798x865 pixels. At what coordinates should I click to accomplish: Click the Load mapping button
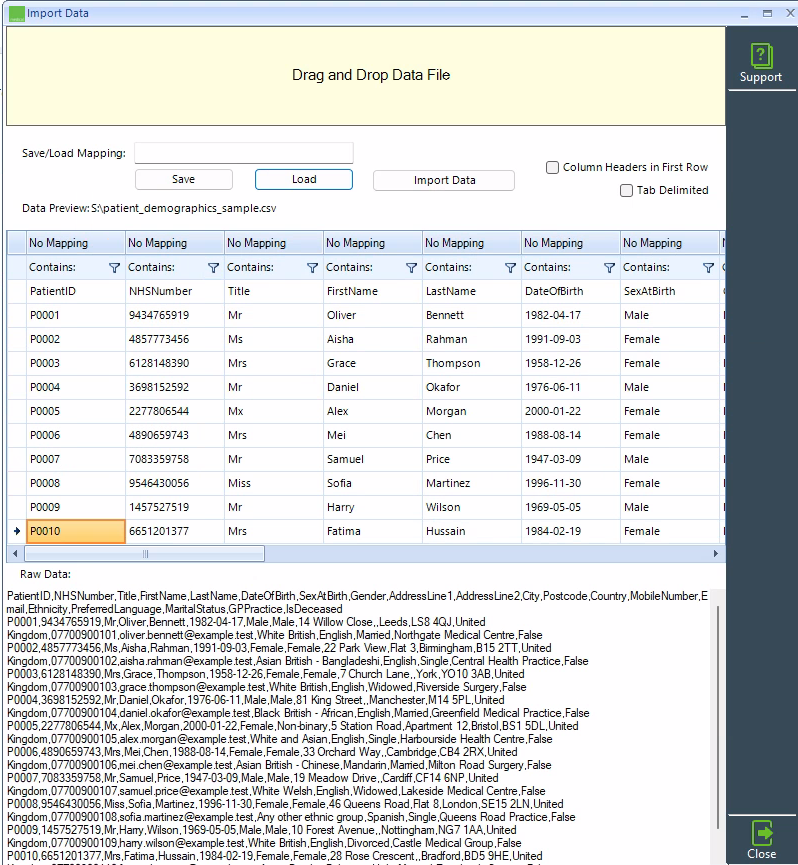(x=304, y=179)
